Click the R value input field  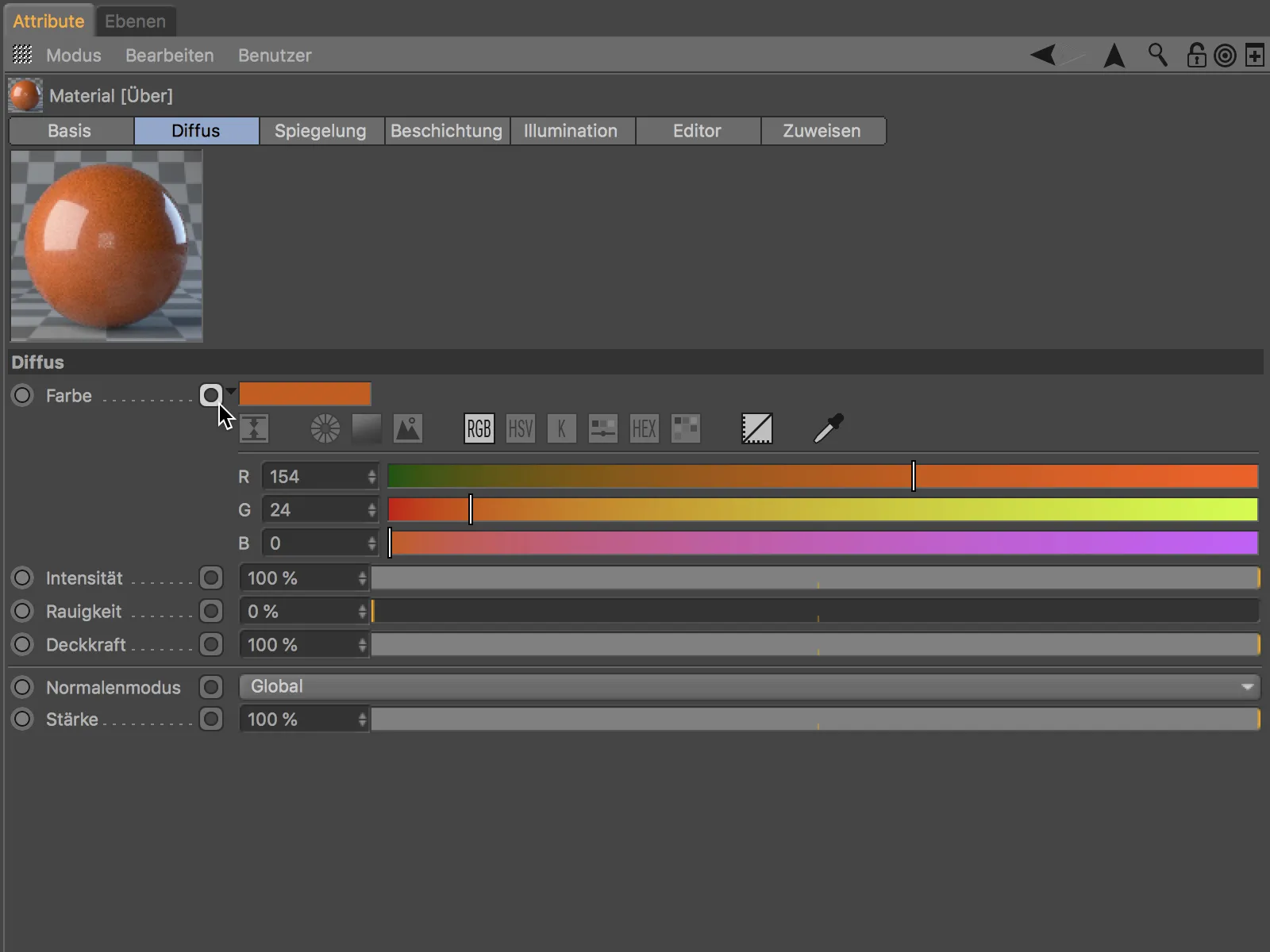click(313, 477)
